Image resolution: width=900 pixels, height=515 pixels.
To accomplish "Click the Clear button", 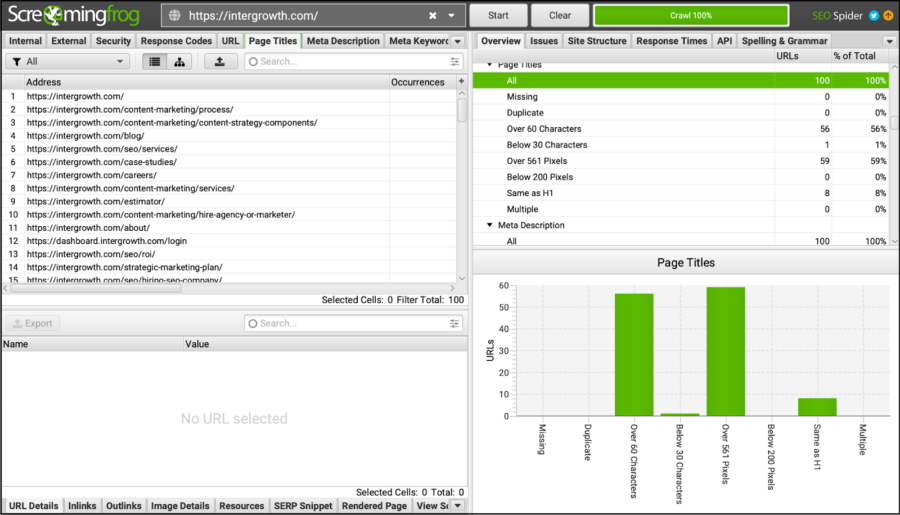I will coord(560,16).
